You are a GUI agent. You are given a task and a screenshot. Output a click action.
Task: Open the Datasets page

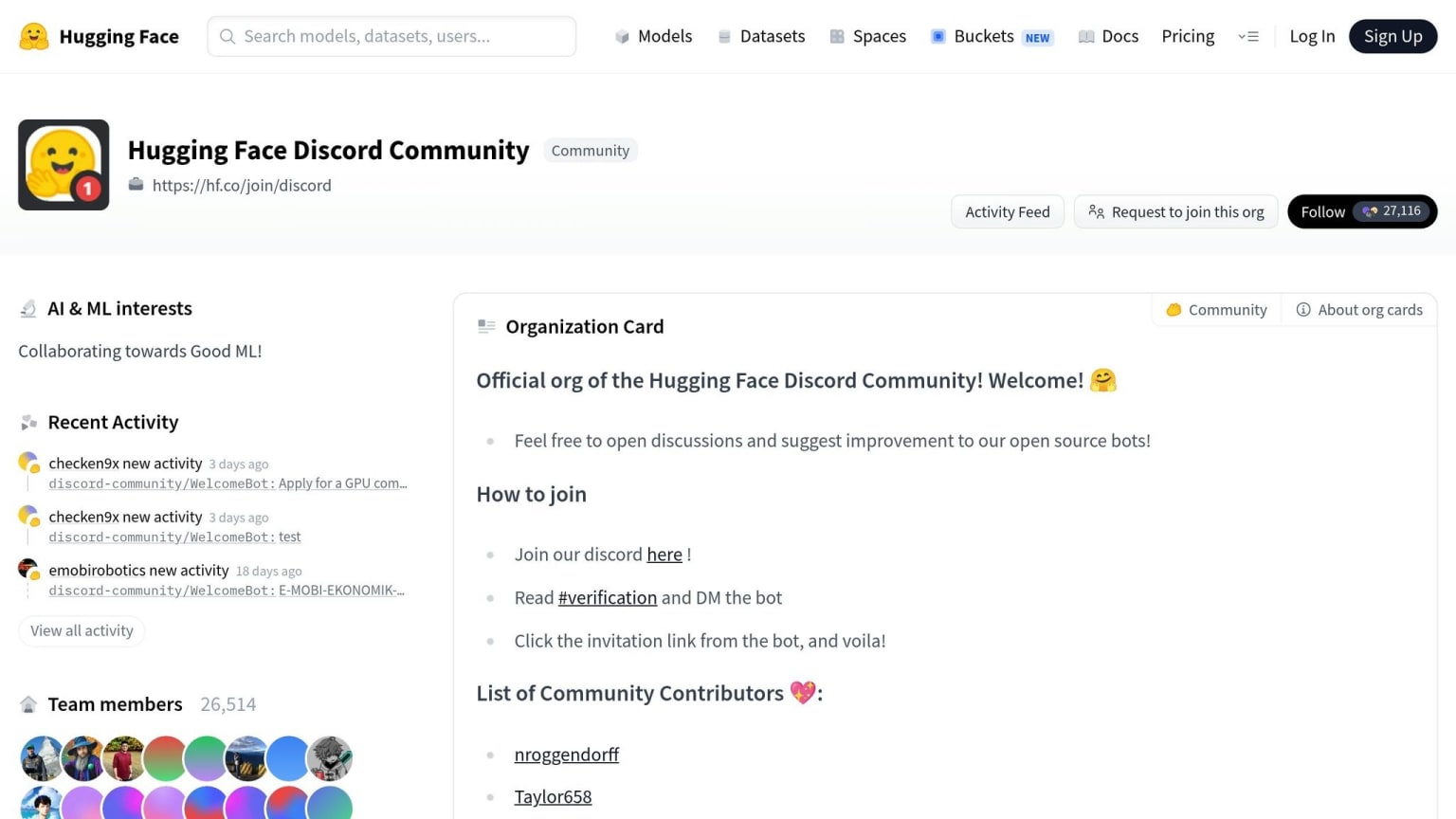point(761,36)
